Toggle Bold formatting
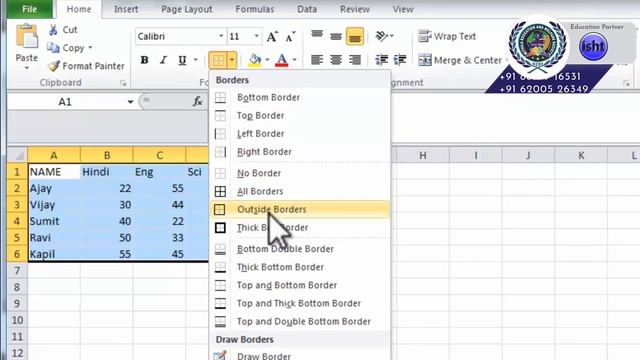Image resolution: width=640 pixels, height=360 pixels. click(144, 60)
